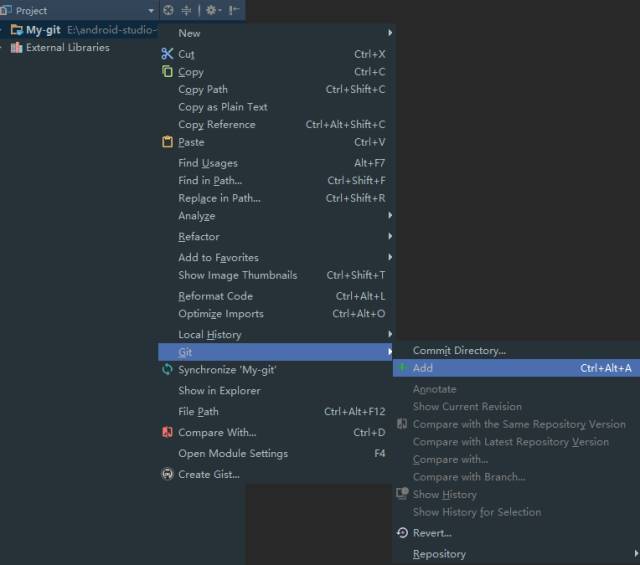
Task: Click the Synchronize refresh icon
Action: tap(167, 369)
